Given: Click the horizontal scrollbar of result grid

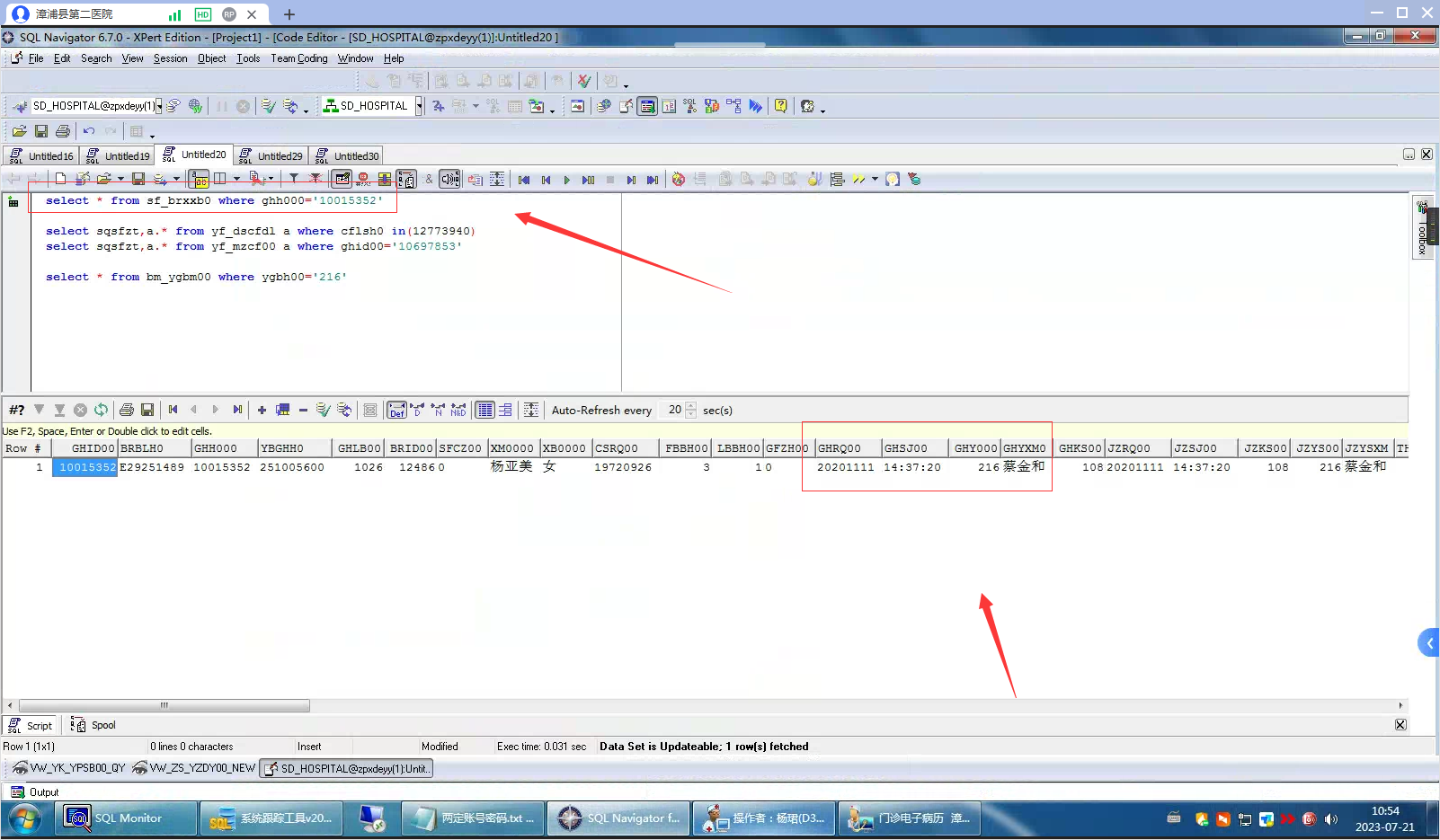Looking at the screenshot, I should coord(164,705).
